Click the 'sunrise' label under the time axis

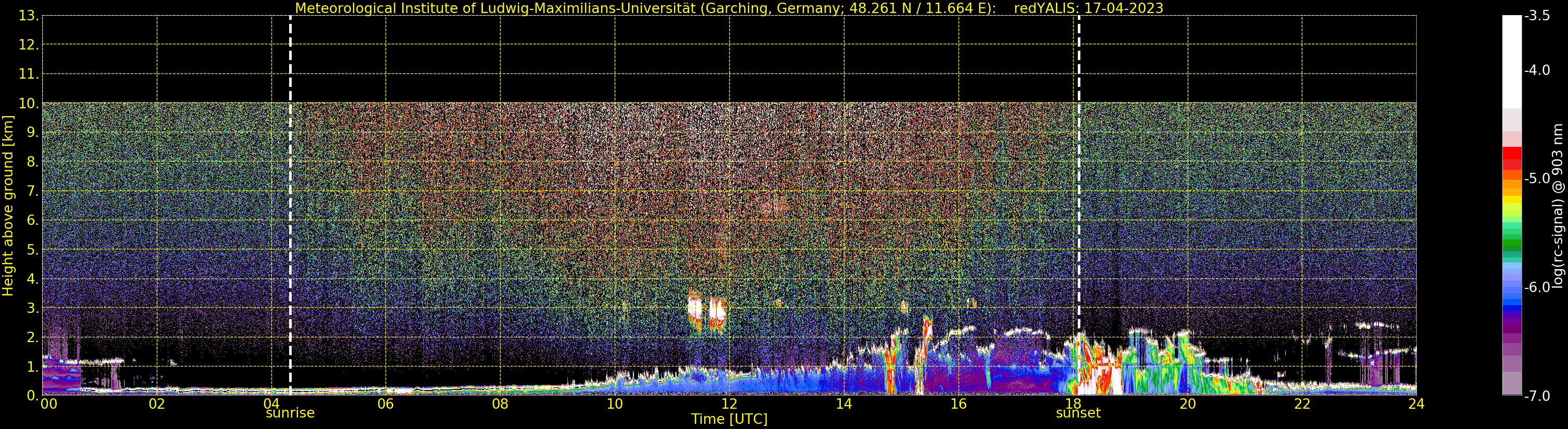290,413
